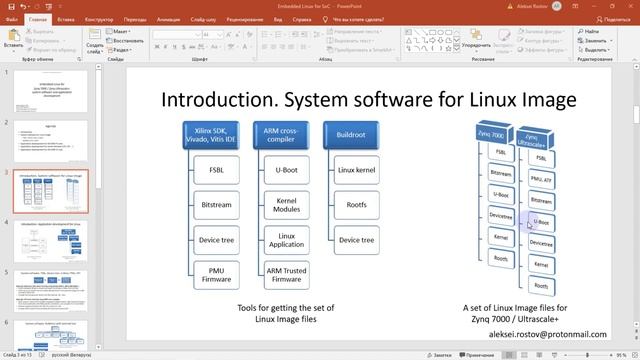Toggle Center text alignment
Viewport: 640px width, 360px height.
pyautogui.click(x=273, y=47)
